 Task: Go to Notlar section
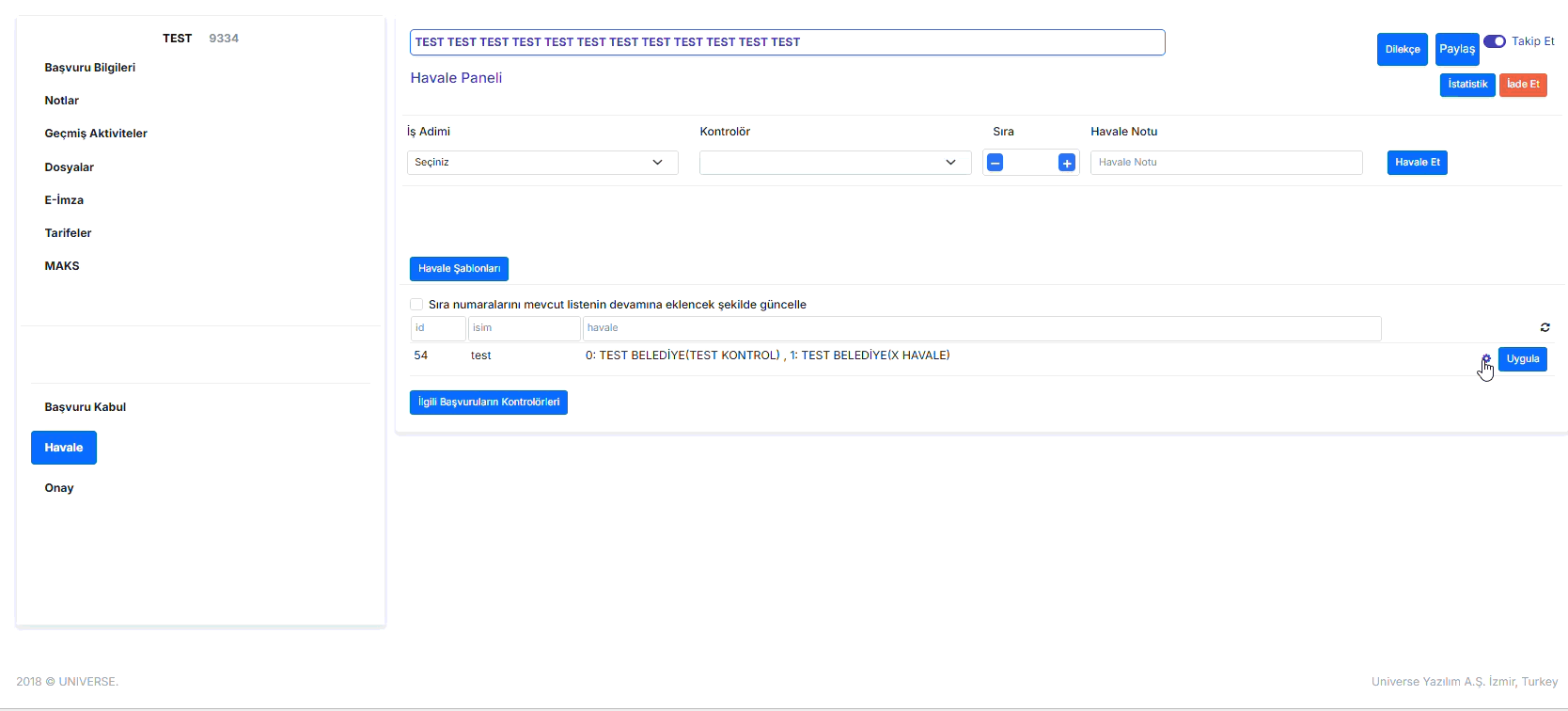(62, 101)
